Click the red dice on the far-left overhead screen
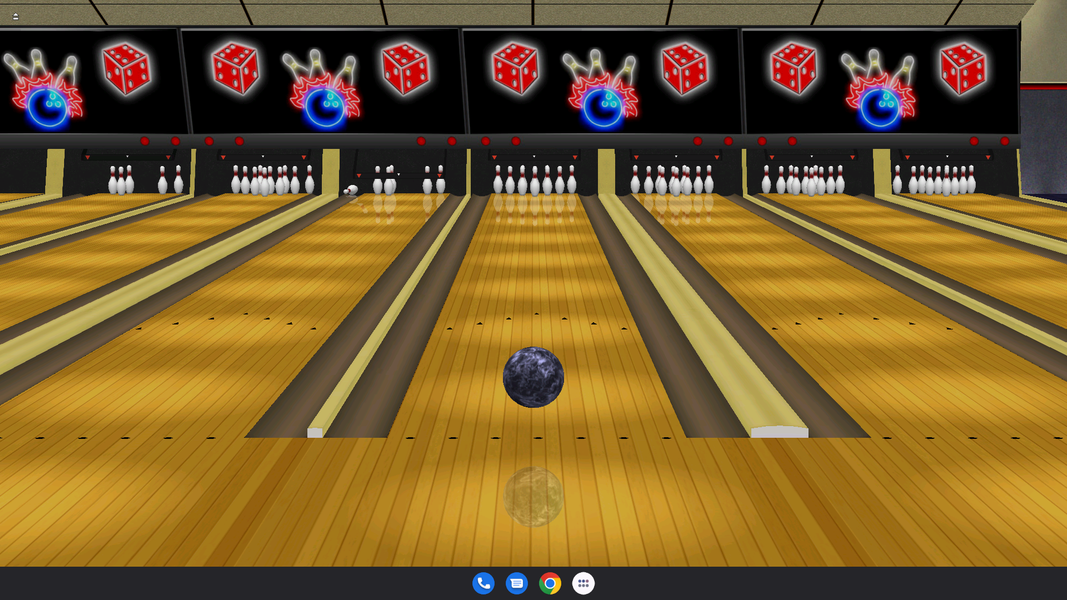Viewport: 1067px width, 600px height. 127,69
